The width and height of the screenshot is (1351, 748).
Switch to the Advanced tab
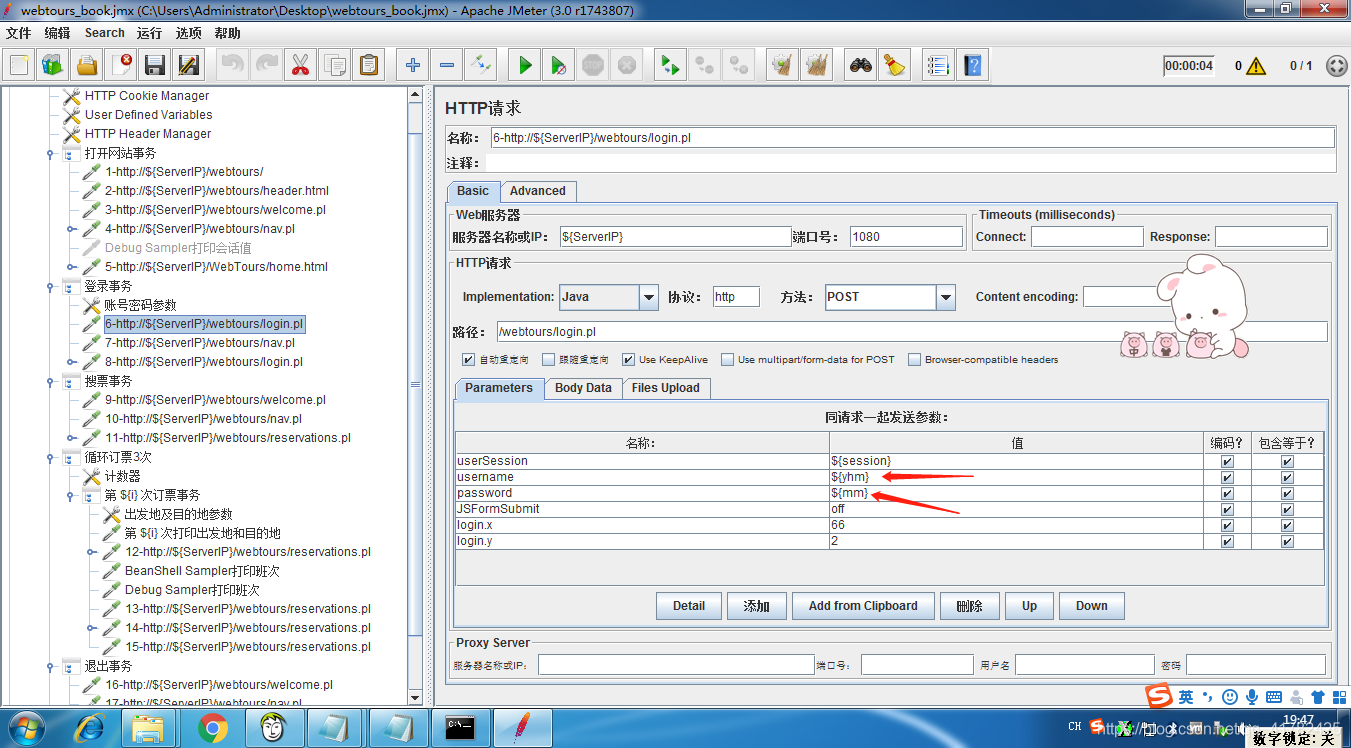[538, 191]
